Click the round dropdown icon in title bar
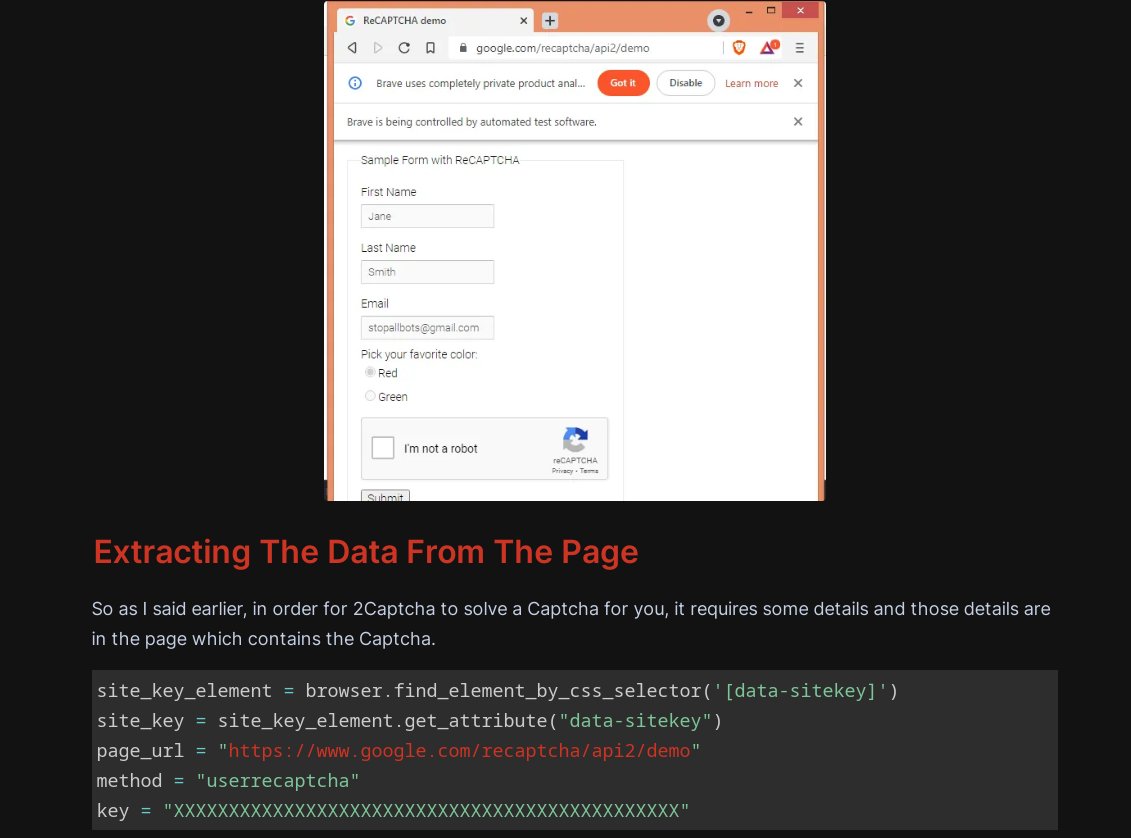The image size is (1131, 838). click(x=718, y=21)
